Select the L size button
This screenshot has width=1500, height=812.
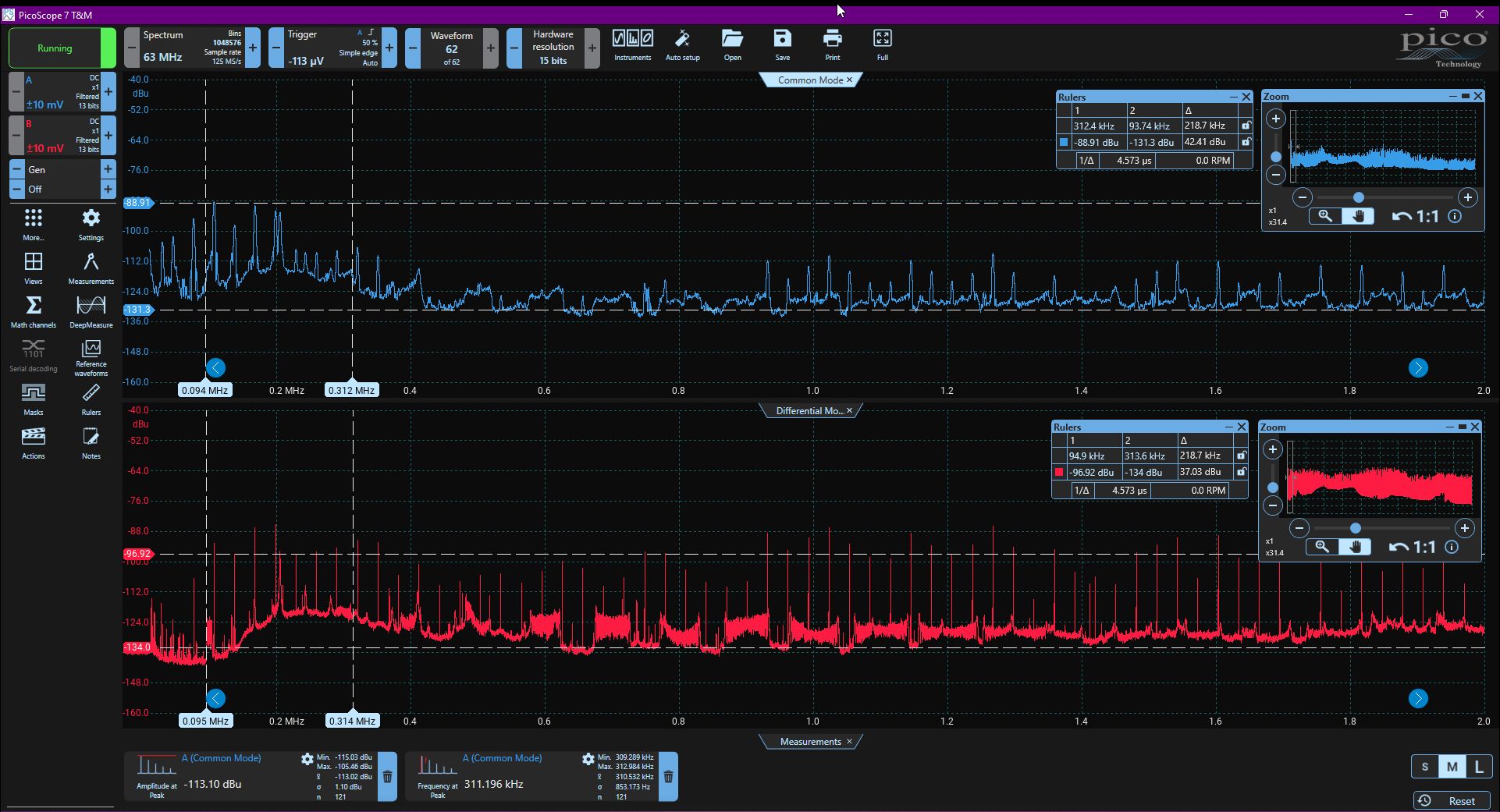[x=1479, y=767]
